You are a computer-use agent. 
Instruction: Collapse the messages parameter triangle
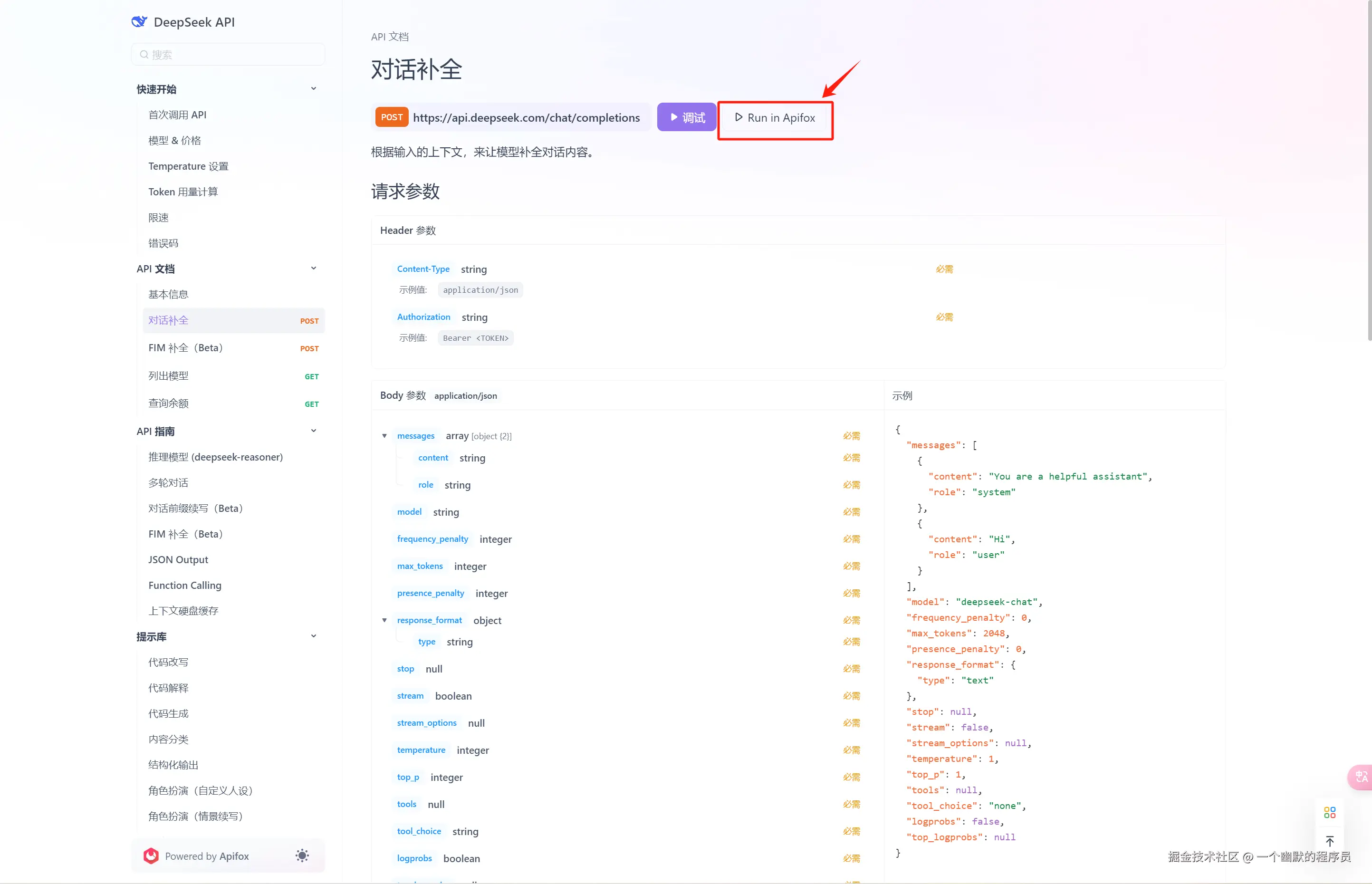coord(384,436)
